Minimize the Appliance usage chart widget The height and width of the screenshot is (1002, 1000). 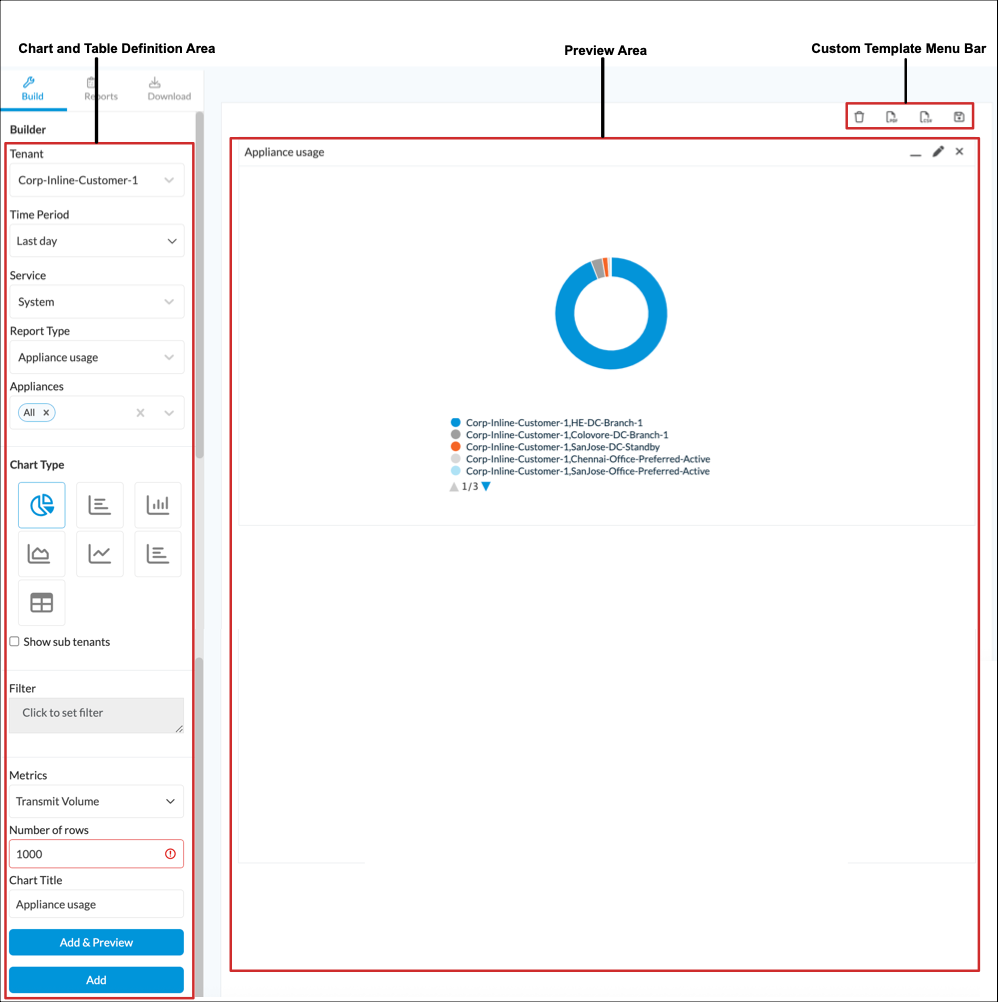tap(916, 153)
